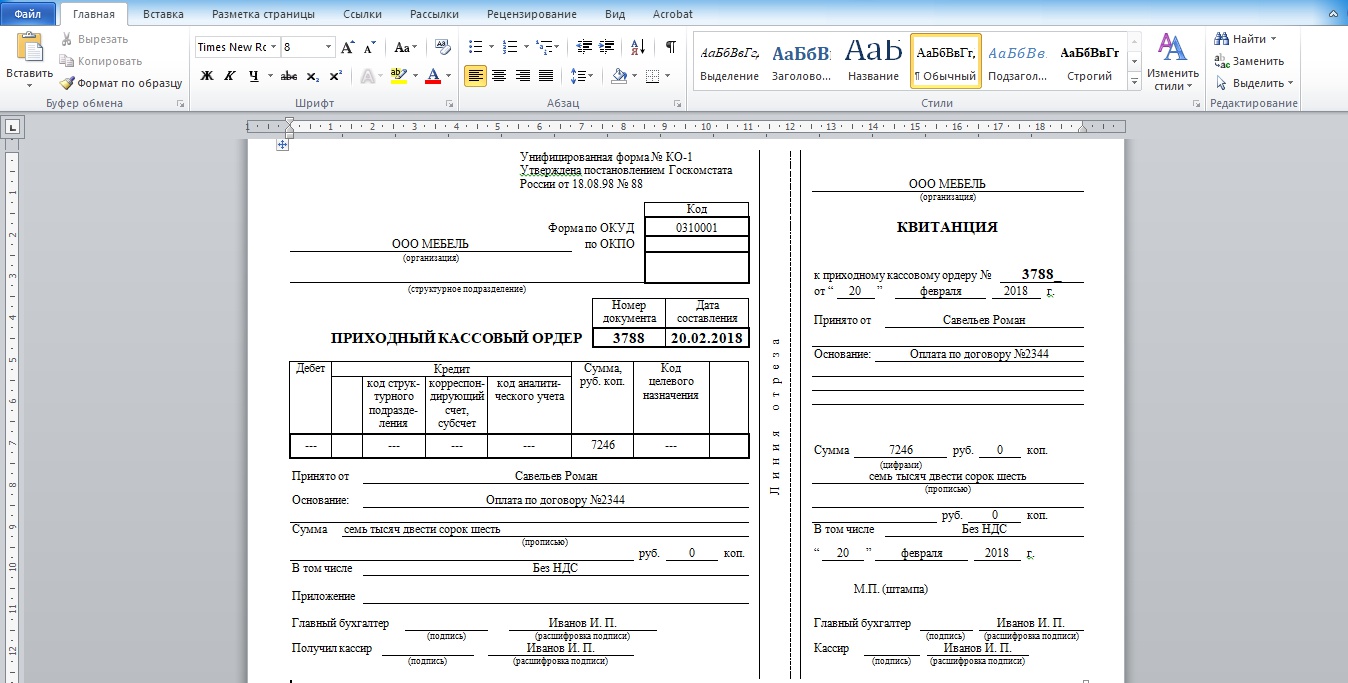Toggle Bold (Ж) formatting
The width and height of the screenshot is (1348, 683).
[x=207, y=76]
